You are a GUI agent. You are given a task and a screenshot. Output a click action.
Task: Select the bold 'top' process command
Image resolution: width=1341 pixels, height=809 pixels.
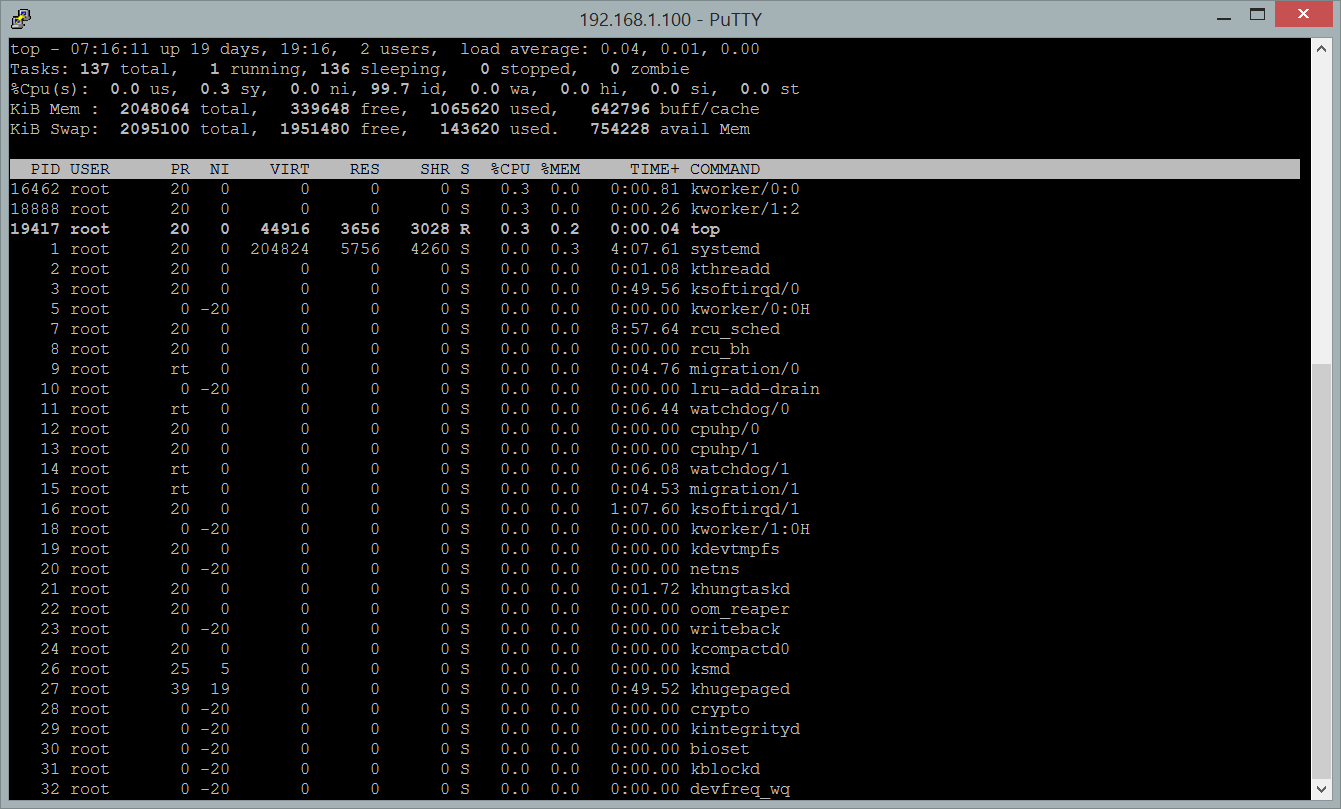click(705, 229)
